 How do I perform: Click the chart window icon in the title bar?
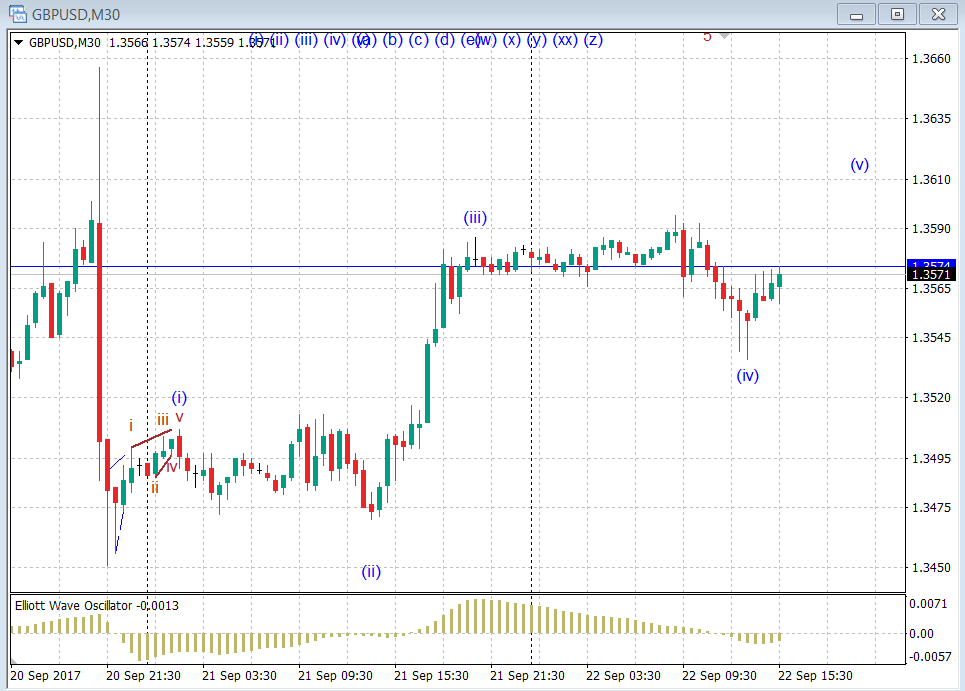coord(18,14)
